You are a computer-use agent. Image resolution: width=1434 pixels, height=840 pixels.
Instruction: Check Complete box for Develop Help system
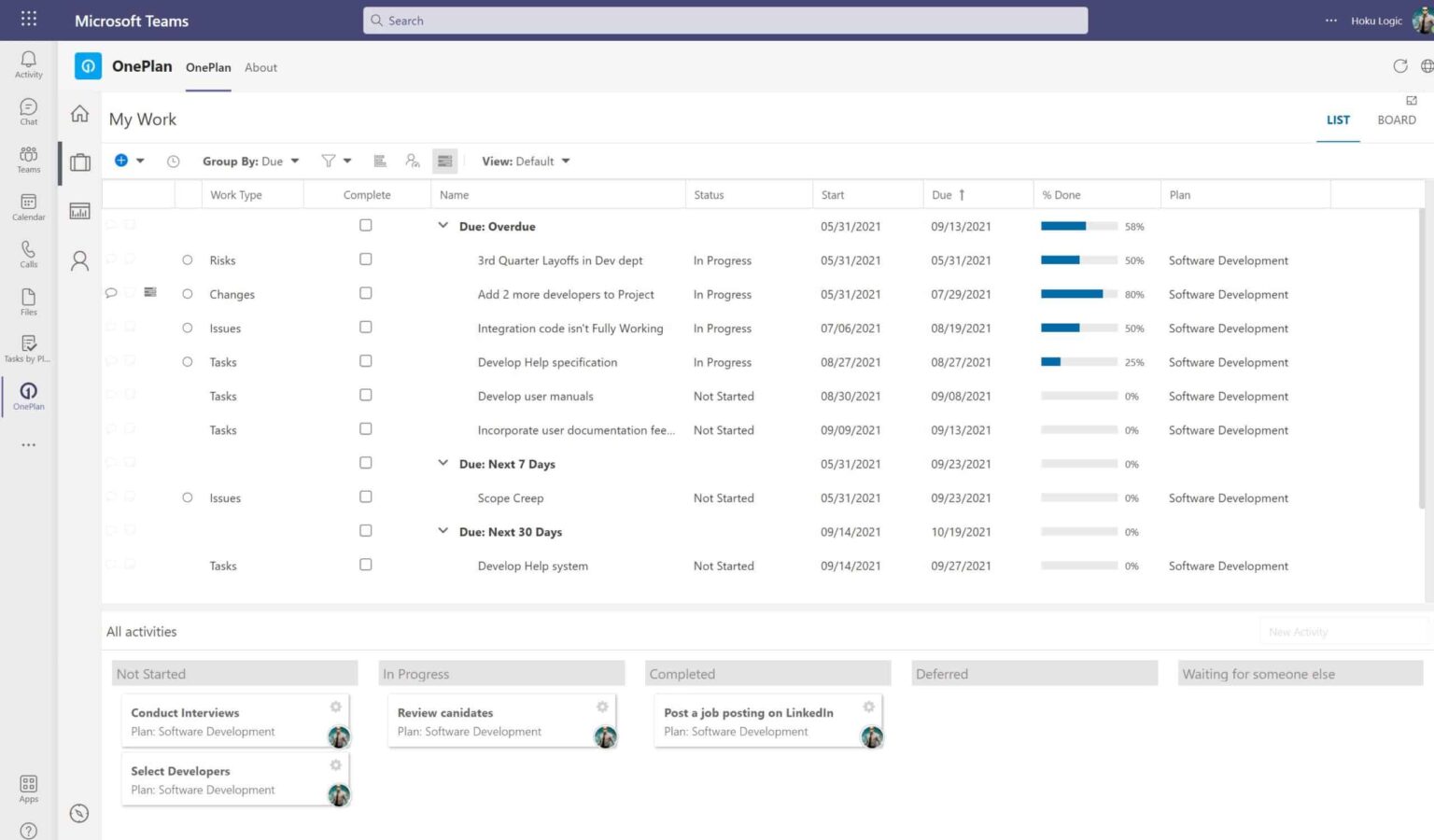coord(366,565)
